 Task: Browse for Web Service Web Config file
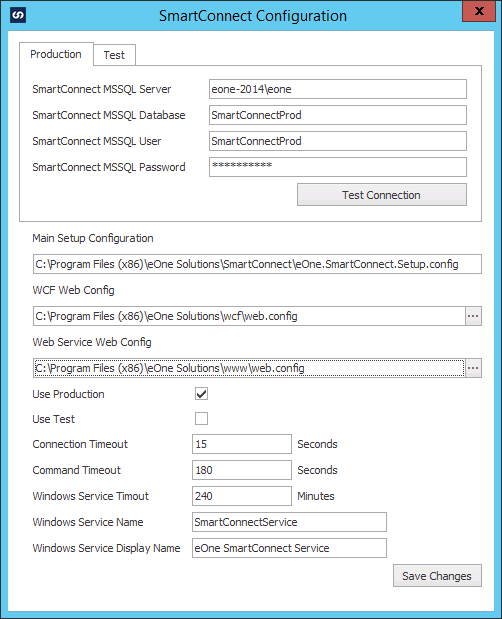coord(473,368)
